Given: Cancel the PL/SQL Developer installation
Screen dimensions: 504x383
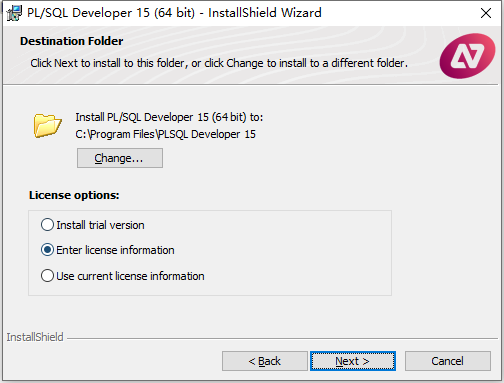Looking at the screenshot, I should click(x=448, y=361).
